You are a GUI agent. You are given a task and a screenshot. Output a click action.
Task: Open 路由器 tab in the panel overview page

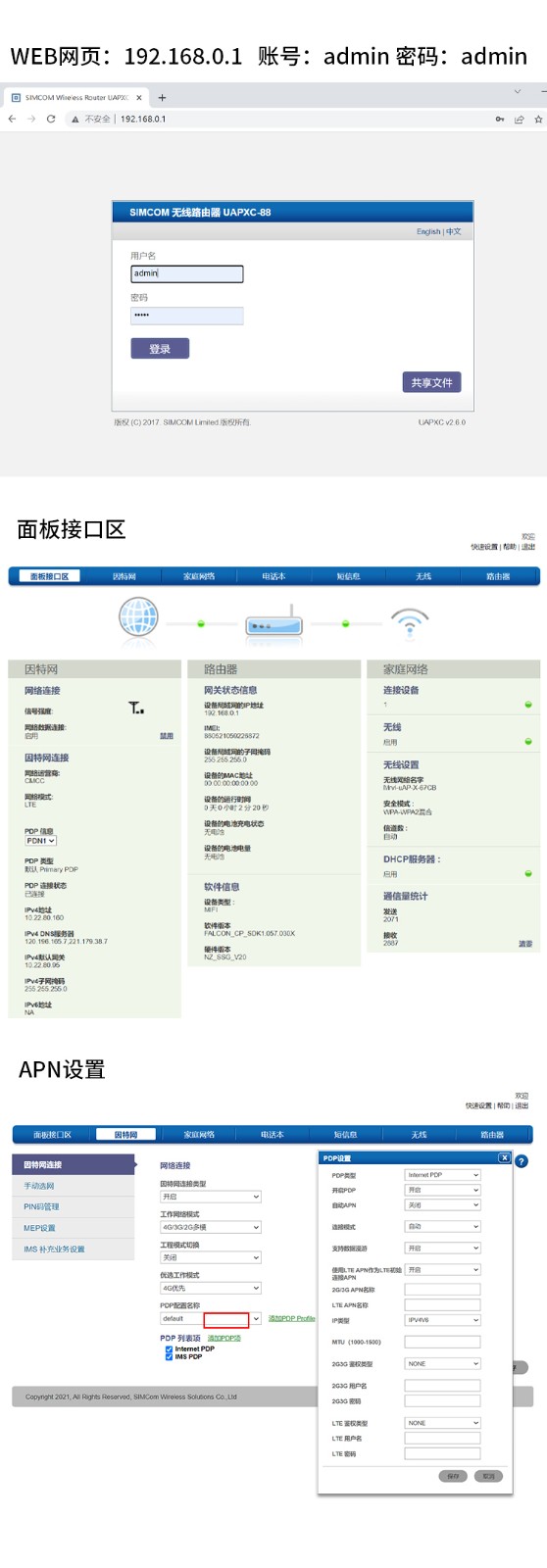(x=498, y=576)
